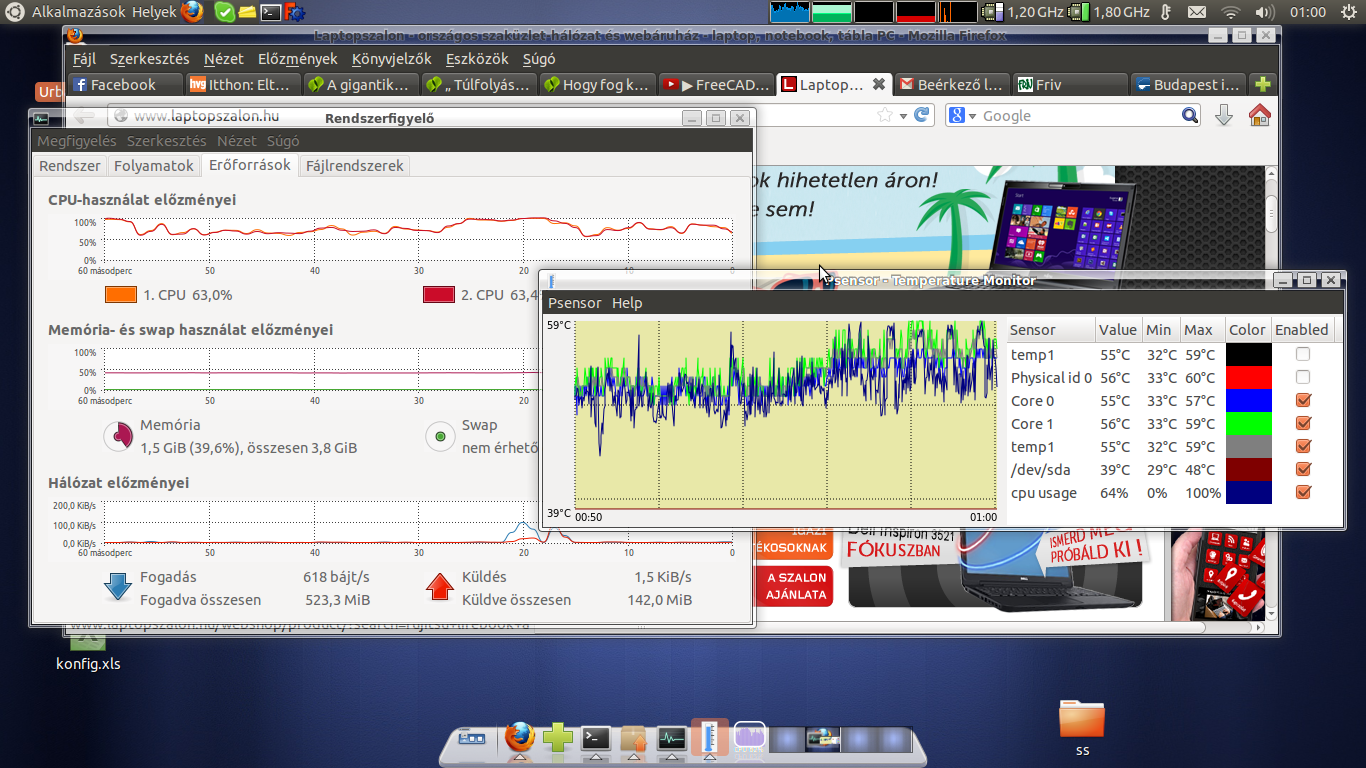Change the 2. CPU red color swatch
This screenshot has height=768, width=1366.
tap(438, 295)
